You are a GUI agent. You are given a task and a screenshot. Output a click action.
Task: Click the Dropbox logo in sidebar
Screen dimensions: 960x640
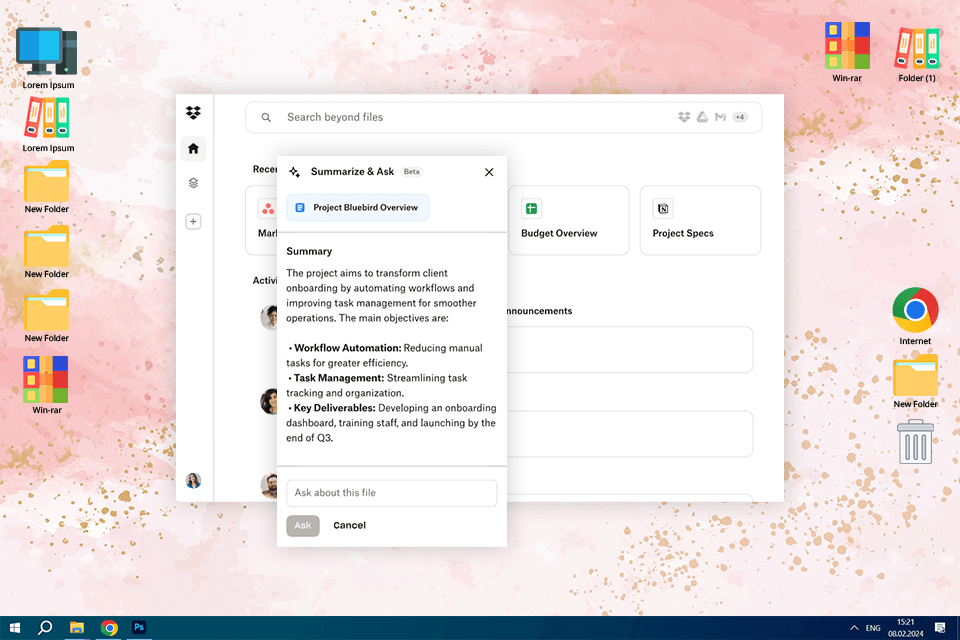coord(193,113)
